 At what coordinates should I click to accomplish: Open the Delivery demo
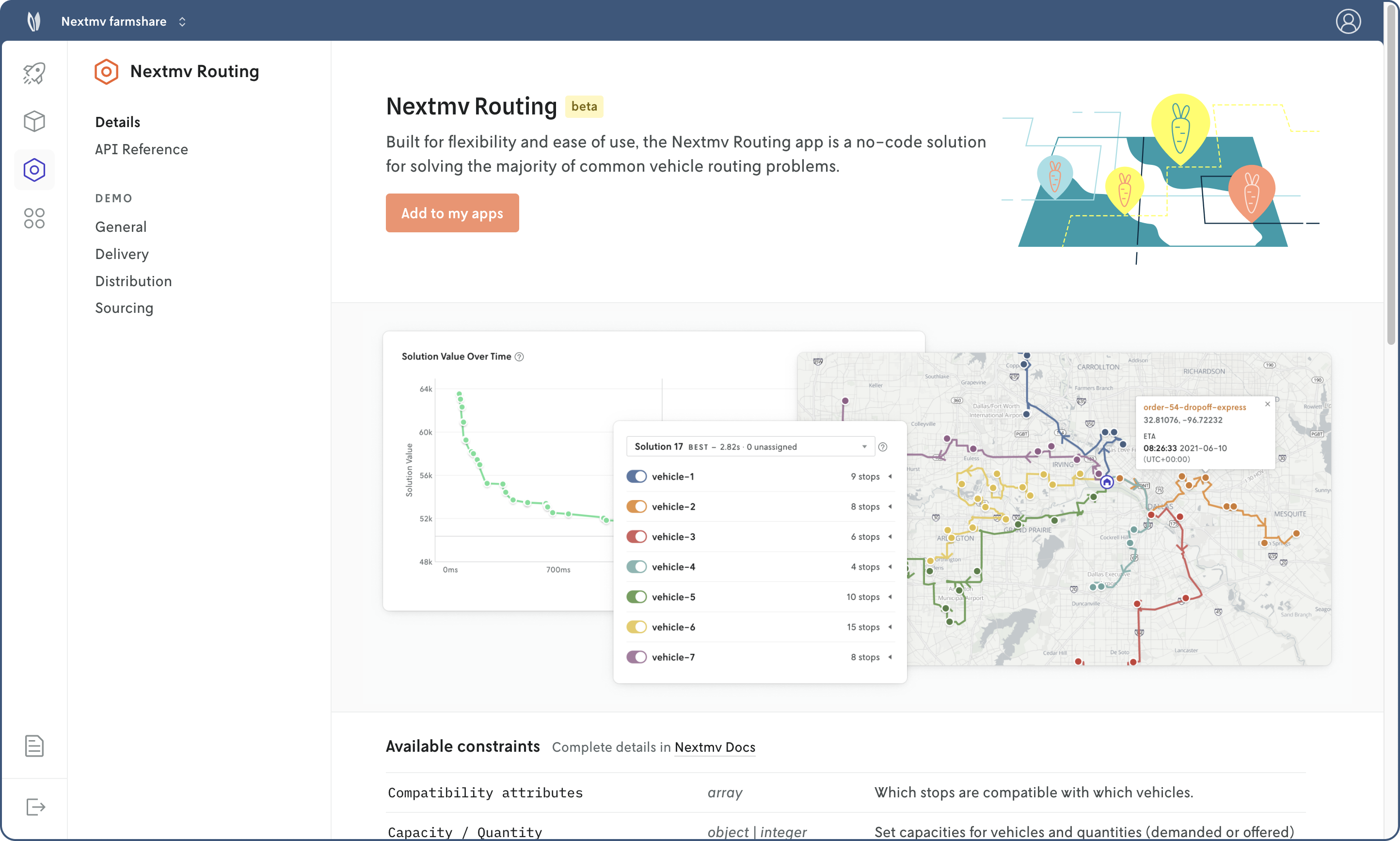122,254
